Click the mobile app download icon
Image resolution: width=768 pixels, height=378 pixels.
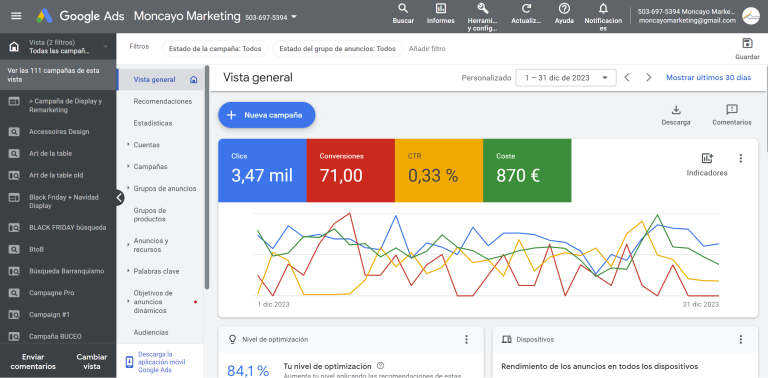pyautogui.click(x=129, y=362)
